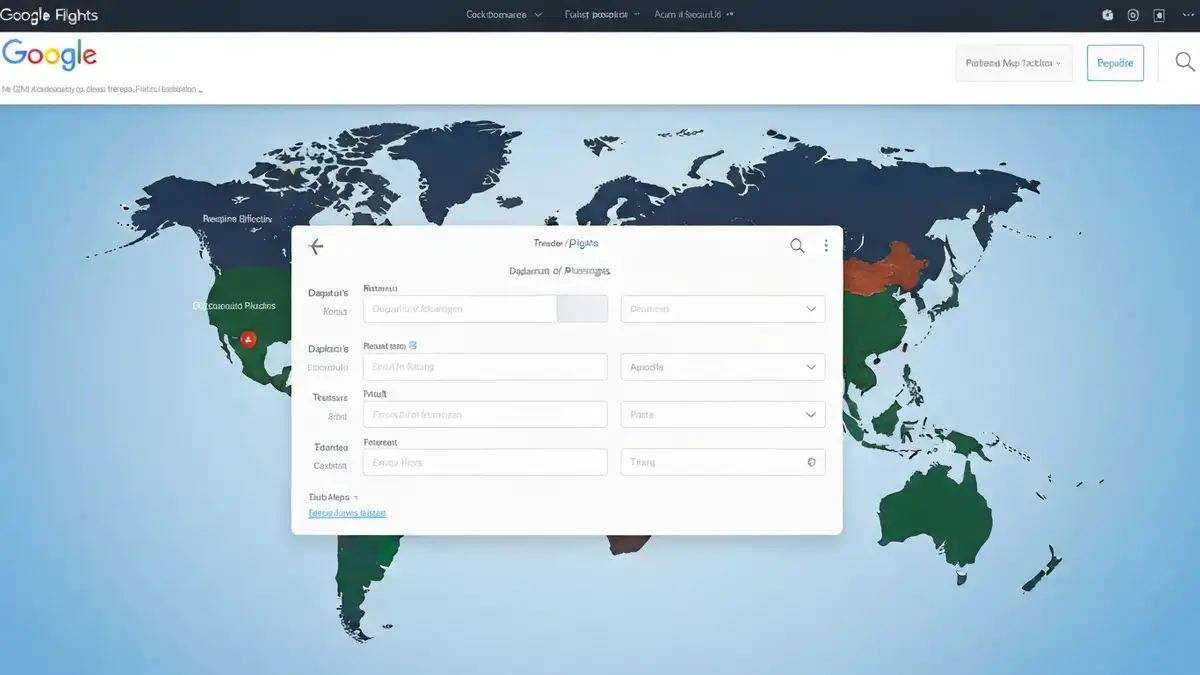
Task: Click the search magnifier in the page header
Action: (x=1184, y=62)
